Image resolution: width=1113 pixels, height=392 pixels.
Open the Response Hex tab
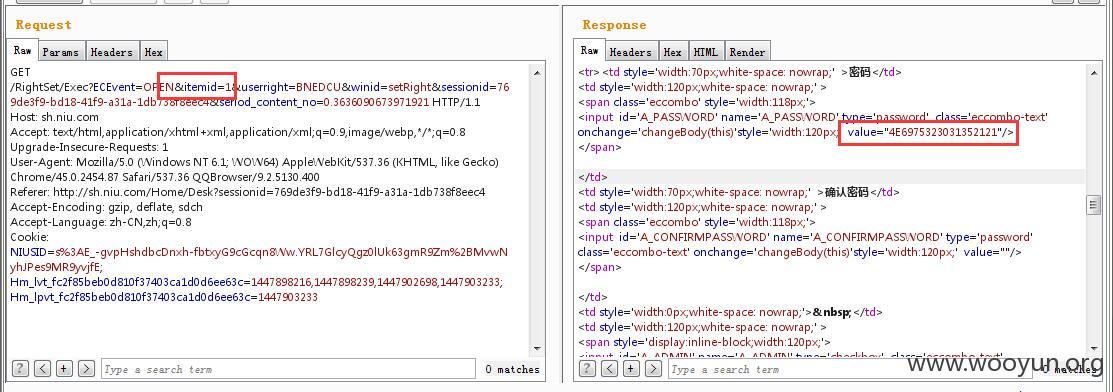(x=672, y=52)
